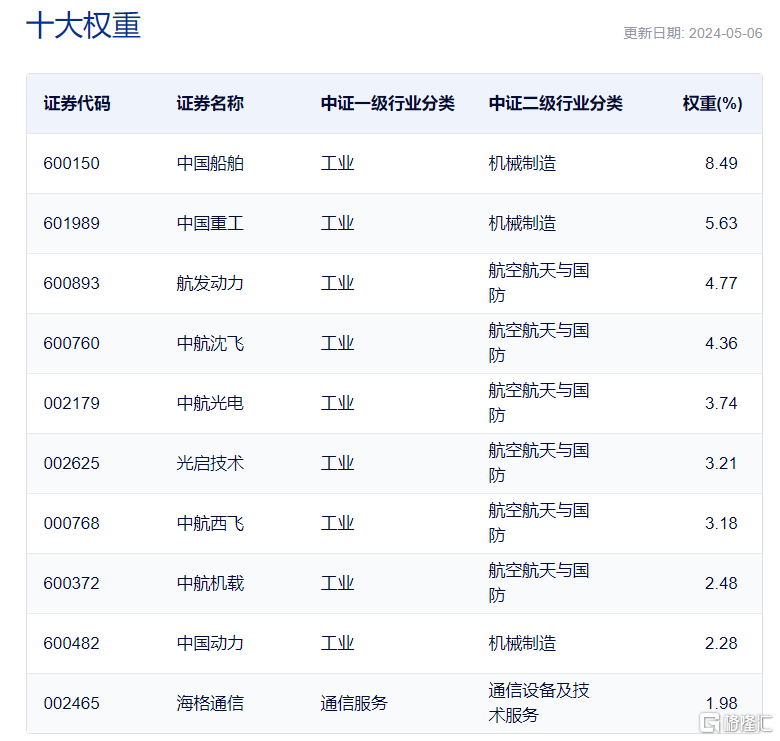Click security code 600893

pos(72,283)
